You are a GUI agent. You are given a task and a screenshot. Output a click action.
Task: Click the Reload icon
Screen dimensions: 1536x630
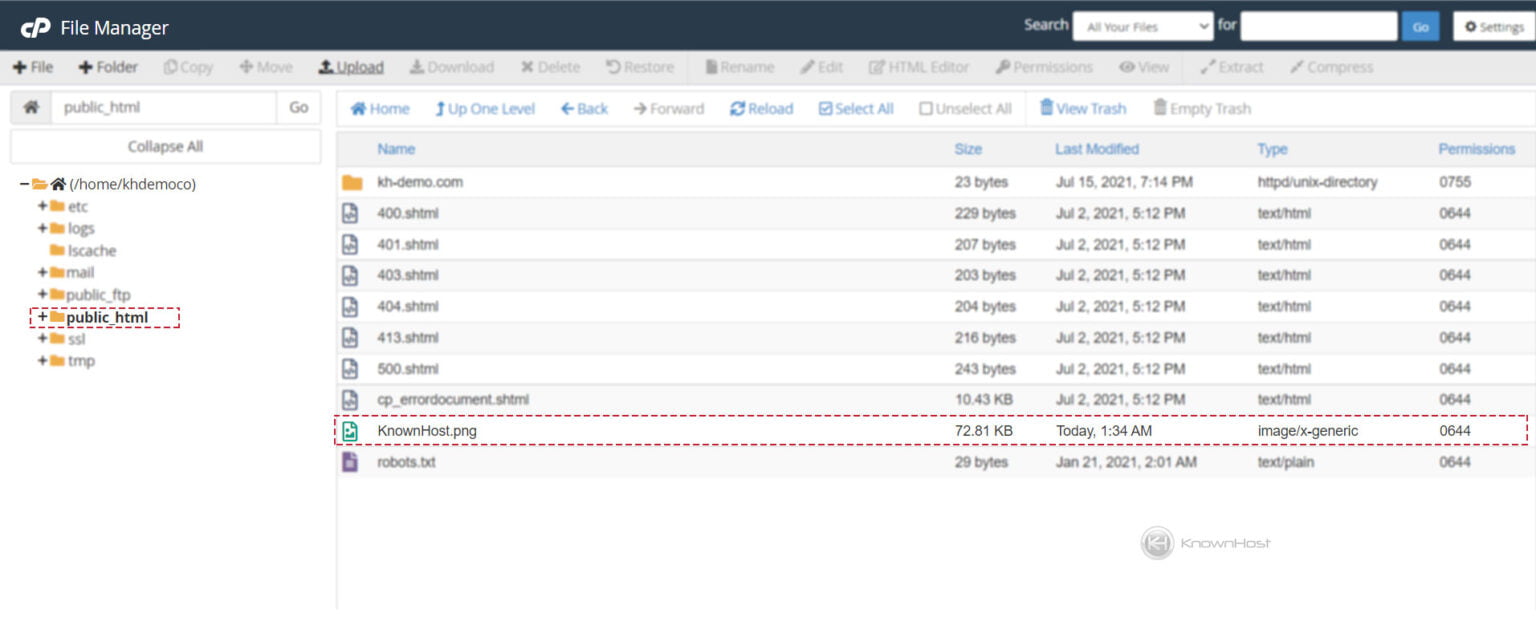(738, 109)
